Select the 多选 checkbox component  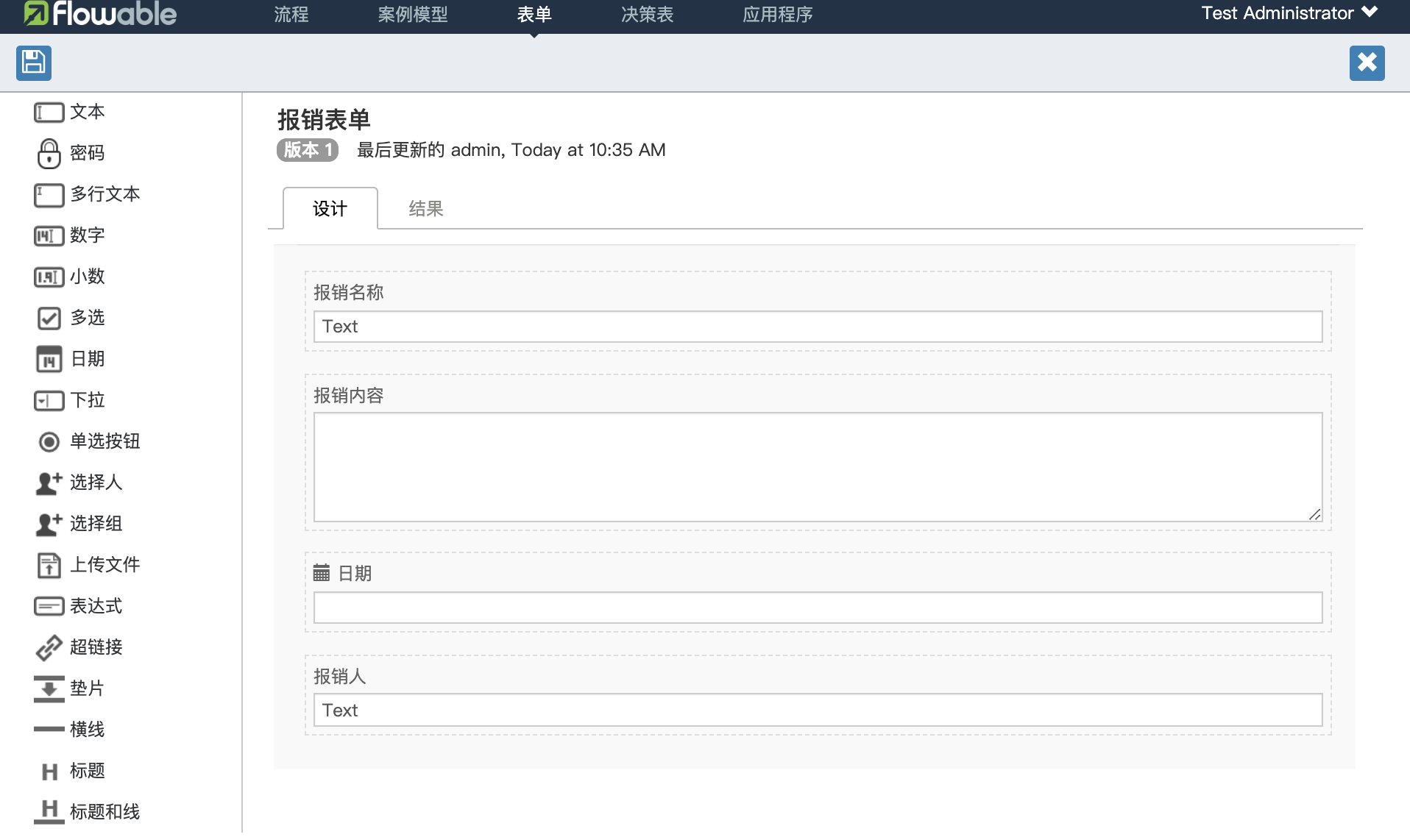[87, 318]
